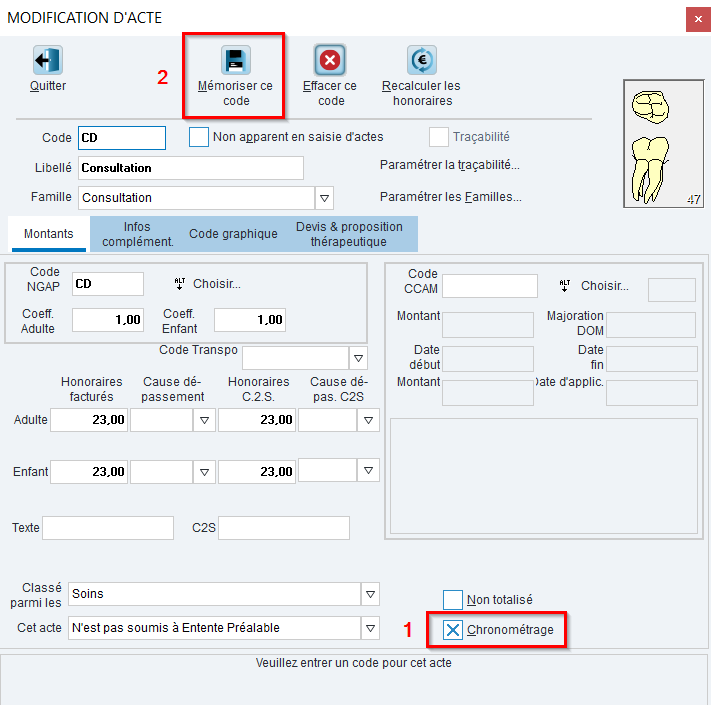Expand the Classé parmi les dropdown

pos(370,594)
